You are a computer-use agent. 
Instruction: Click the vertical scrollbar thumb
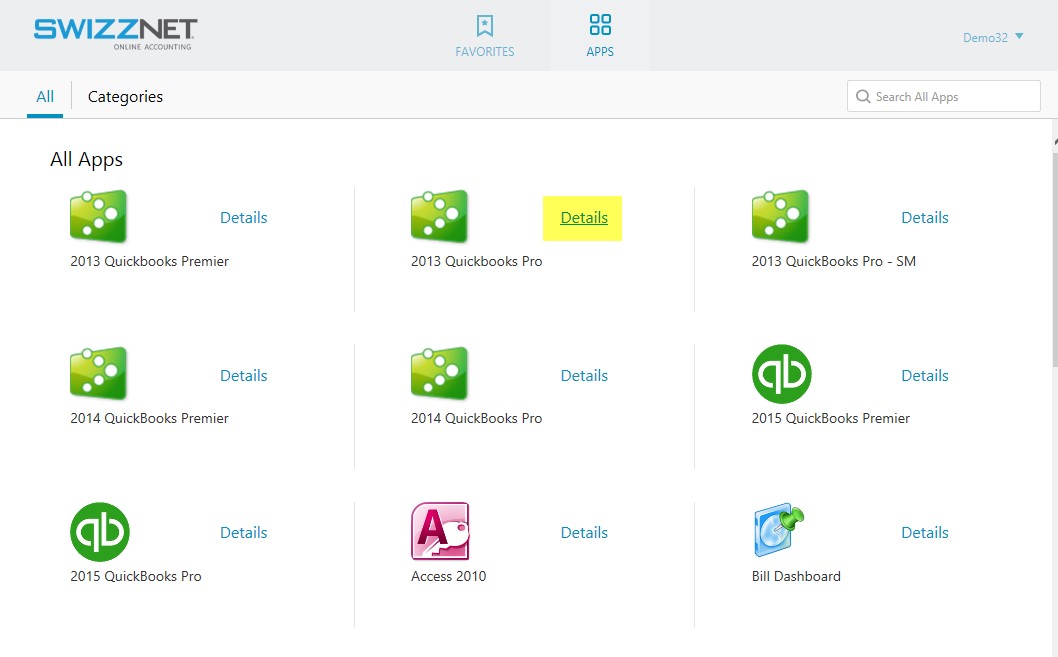pos(1055,260)
